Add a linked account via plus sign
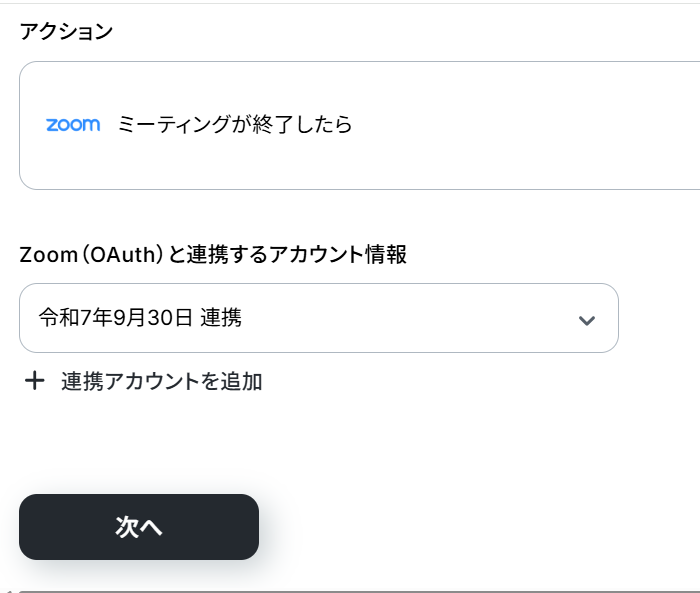Screen dimensions: 700x593 click(x=34, y=381)
